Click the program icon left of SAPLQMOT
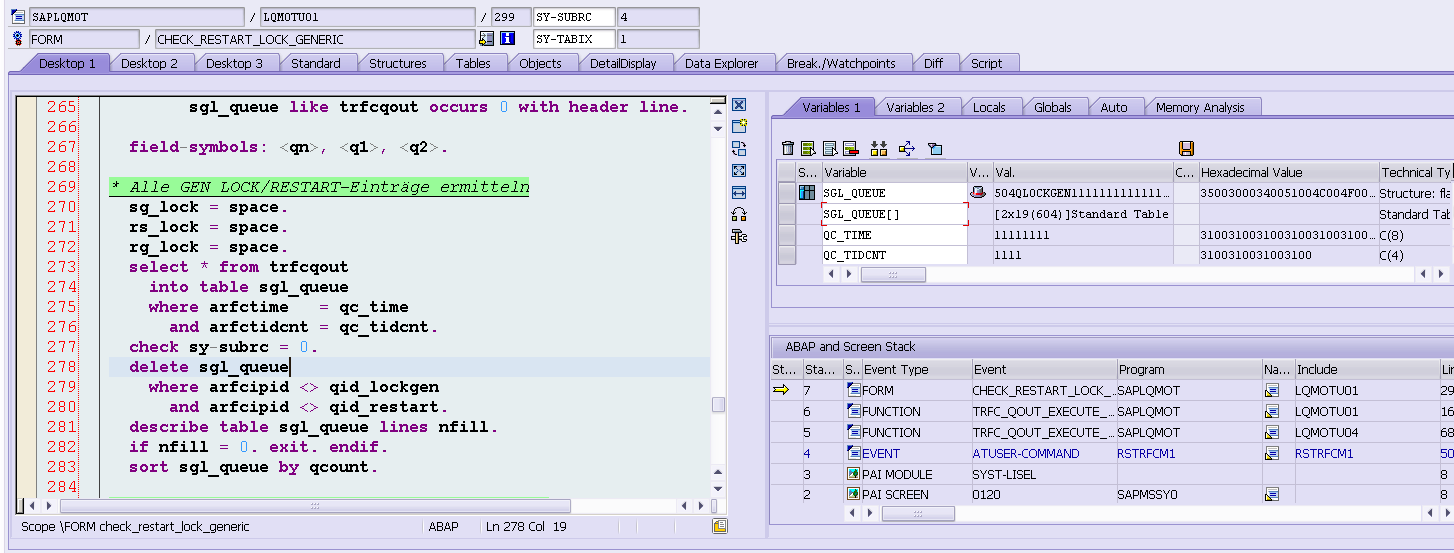The image size is (1454, 553). point(18,17)
